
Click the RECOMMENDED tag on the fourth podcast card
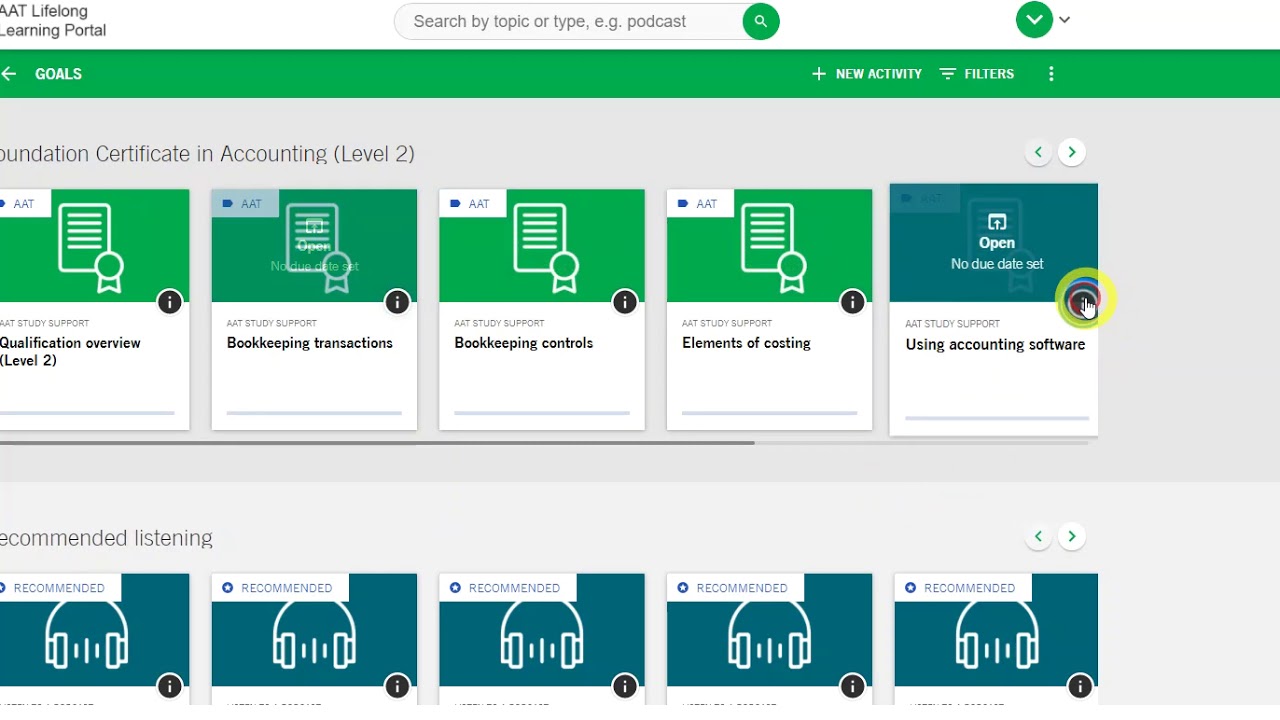pyautogui.click(x=736, y=588)
